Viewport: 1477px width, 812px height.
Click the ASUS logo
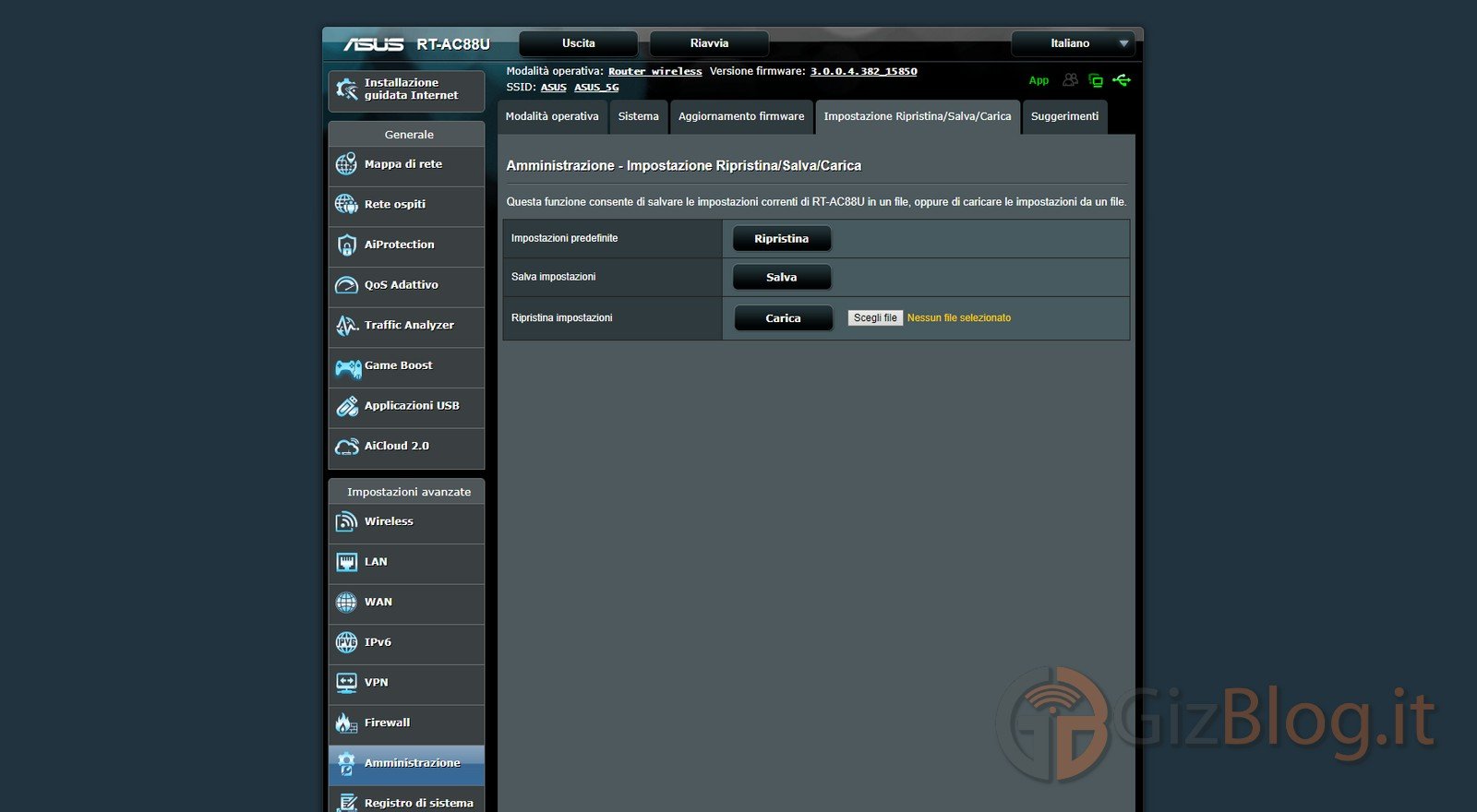[374, 44]
